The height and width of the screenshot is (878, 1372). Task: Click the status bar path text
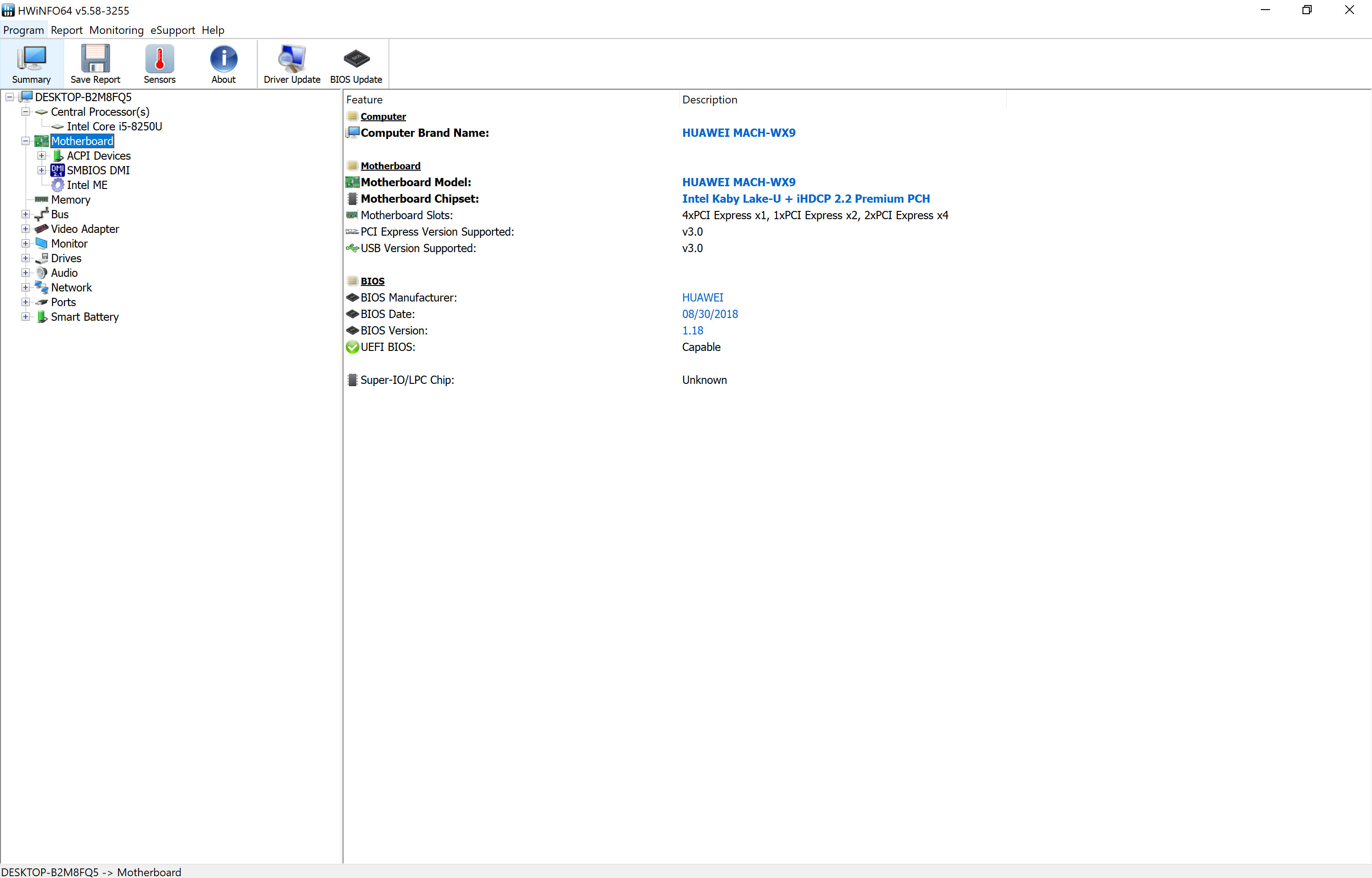click(91, 872)
